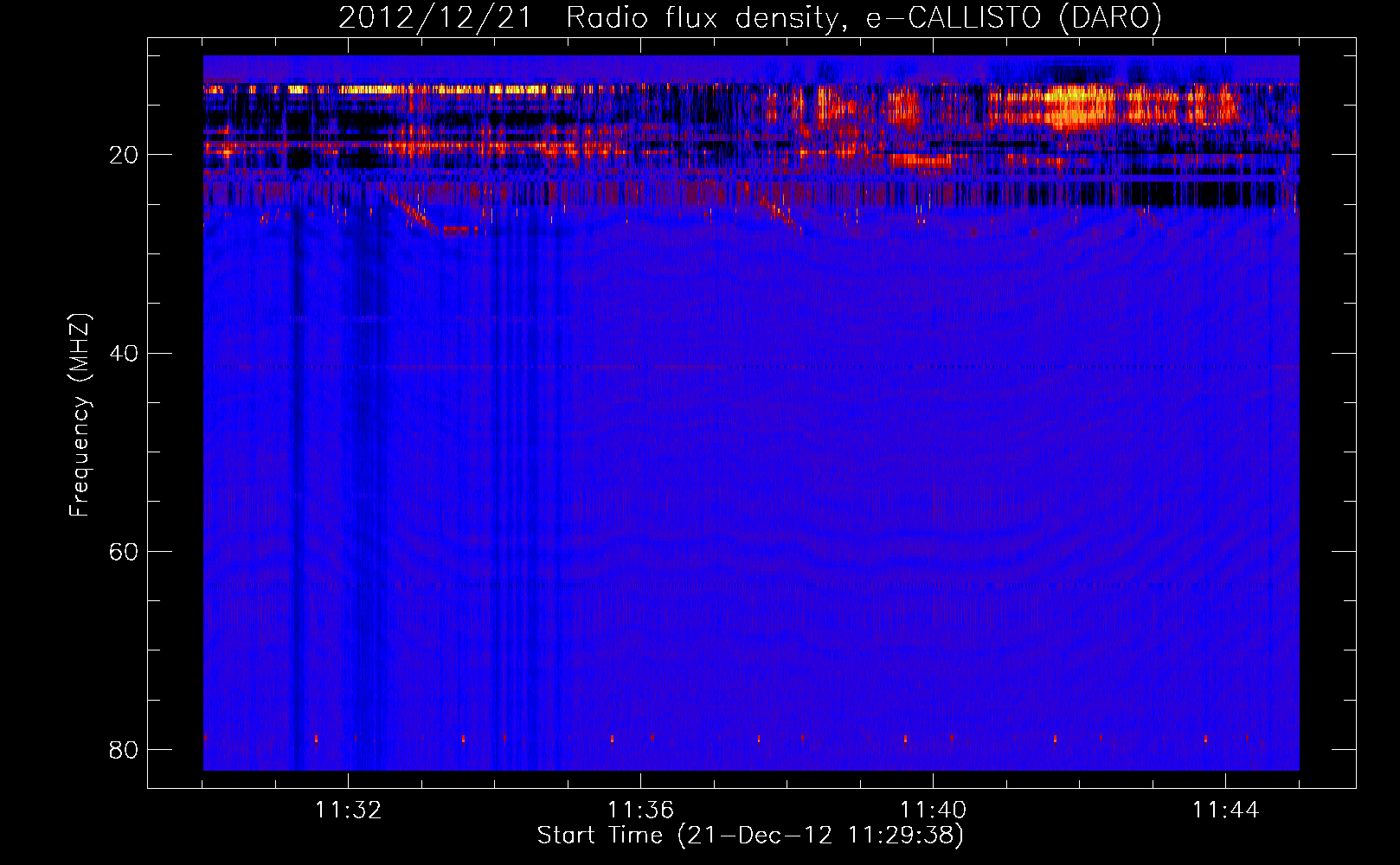The height and width of the screenshot is (865, 1400).
Task: Click the "Start Time (21-Dec-12 11:29:38)" label
Action: pyautogui.click(x=750, y=836)
